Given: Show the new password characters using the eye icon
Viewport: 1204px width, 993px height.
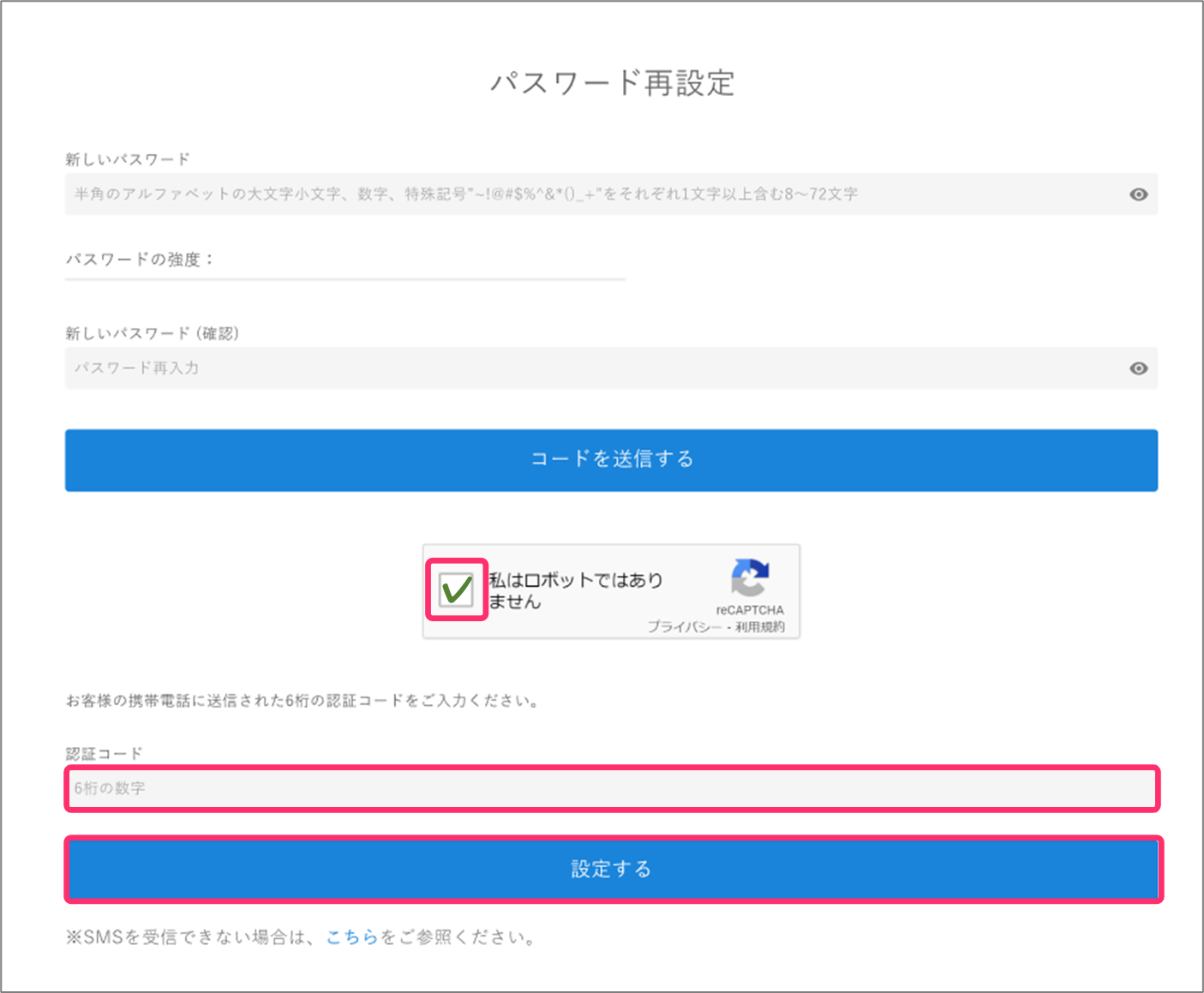Looking at the screenshot, I should pos(1138,194).
